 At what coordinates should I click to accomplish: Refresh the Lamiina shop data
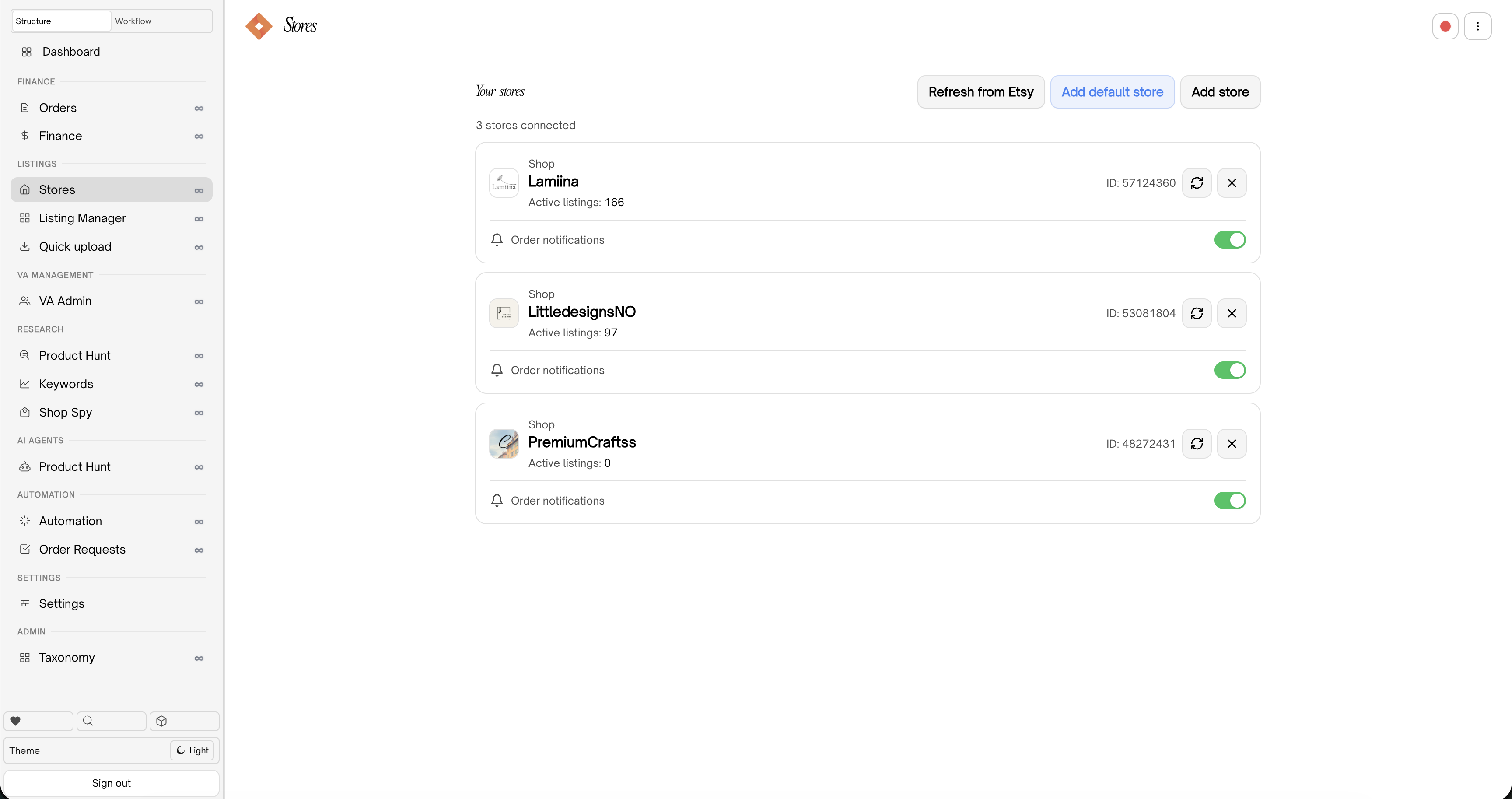(1196, 182)
